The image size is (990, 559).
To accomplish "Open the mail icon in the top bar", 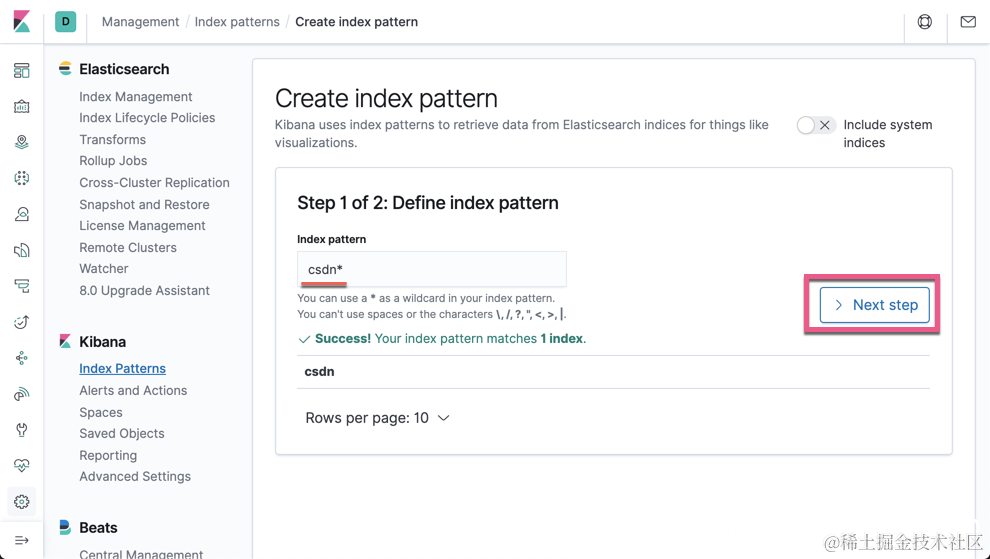I will [x=968, y=22].
